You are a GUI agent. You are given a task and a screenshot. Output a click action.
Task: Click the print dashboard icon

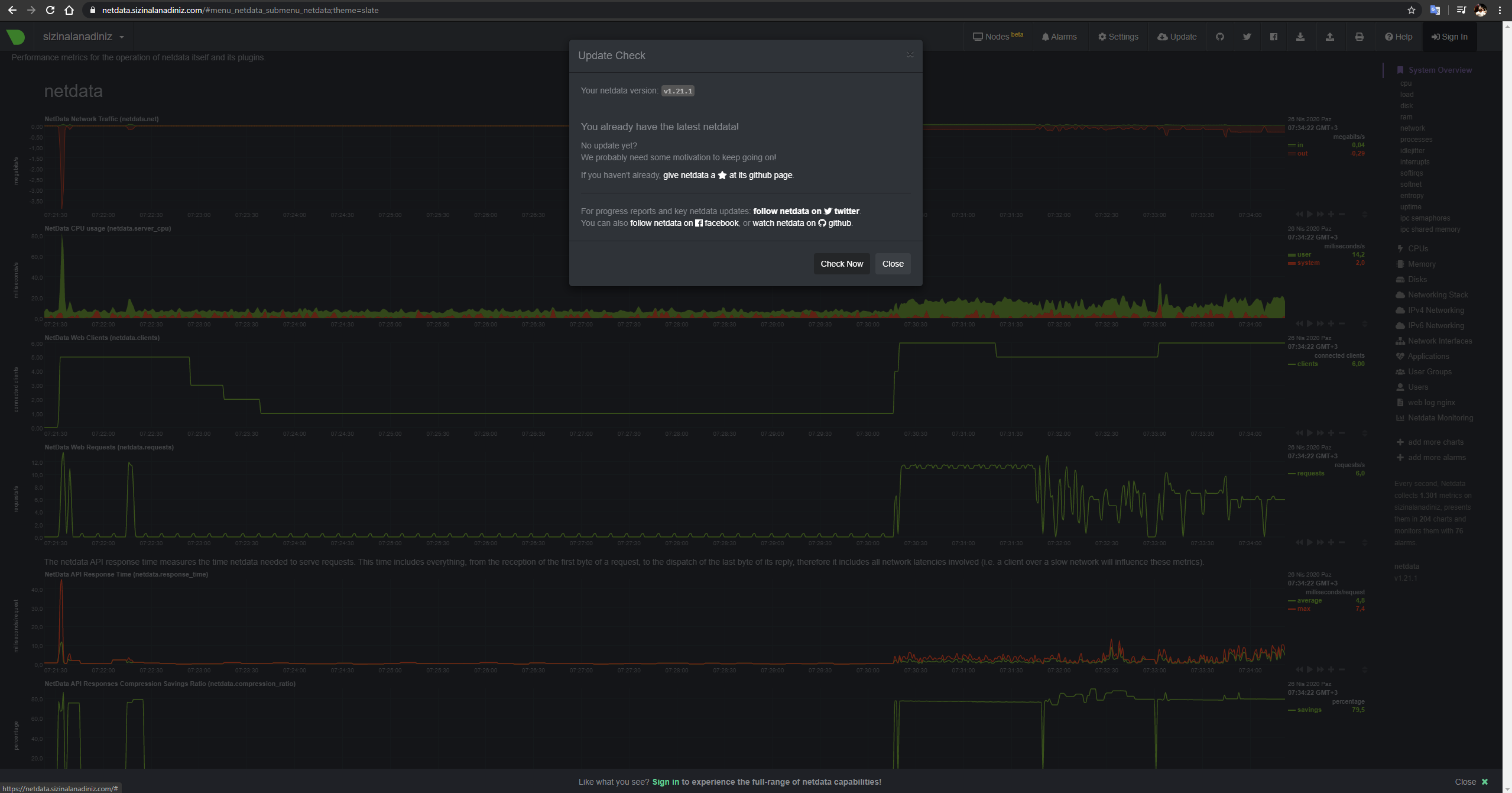click(x=1359, y=37)
